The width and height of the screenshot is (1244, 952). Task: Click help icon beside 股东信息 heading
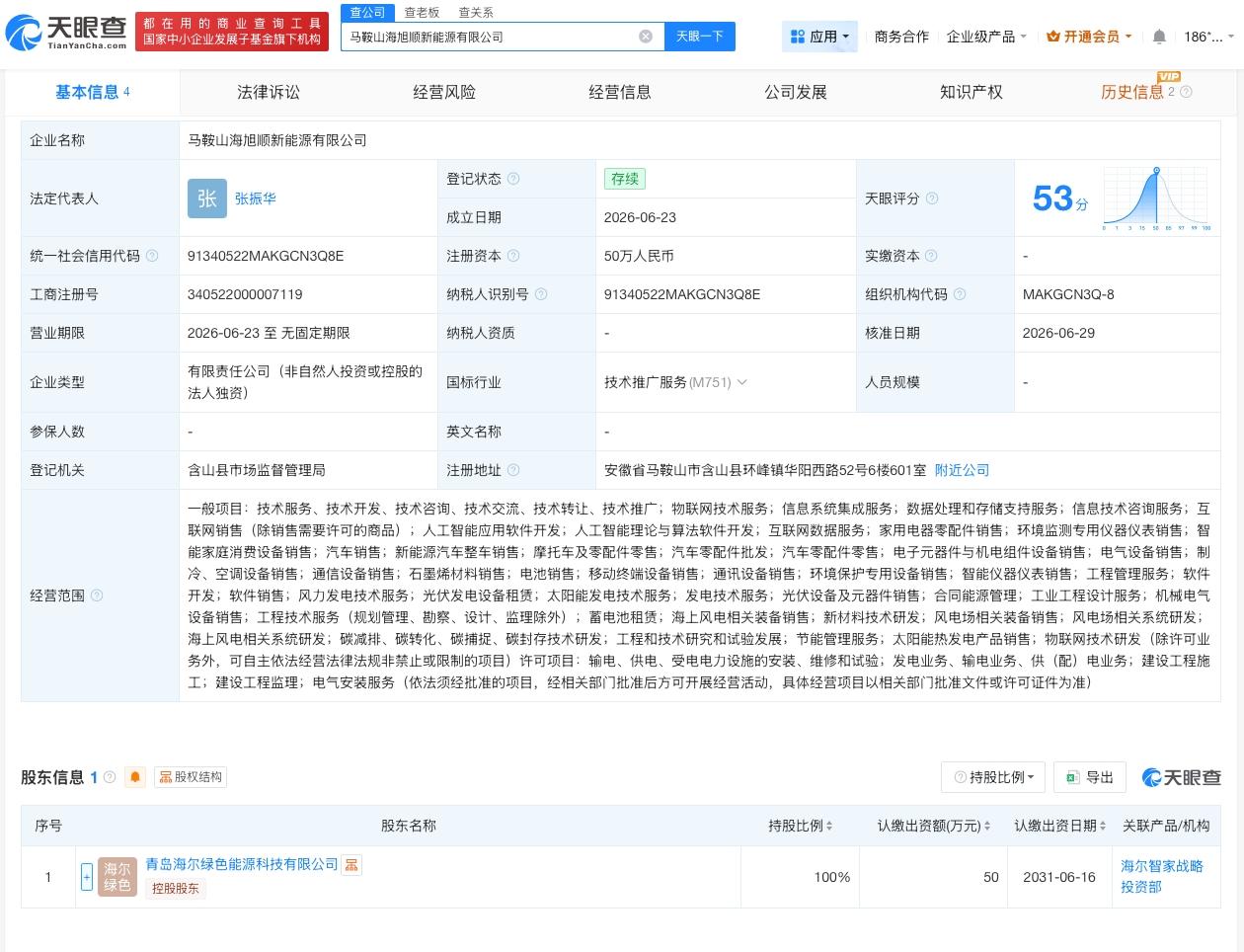[x=110, y=777]
